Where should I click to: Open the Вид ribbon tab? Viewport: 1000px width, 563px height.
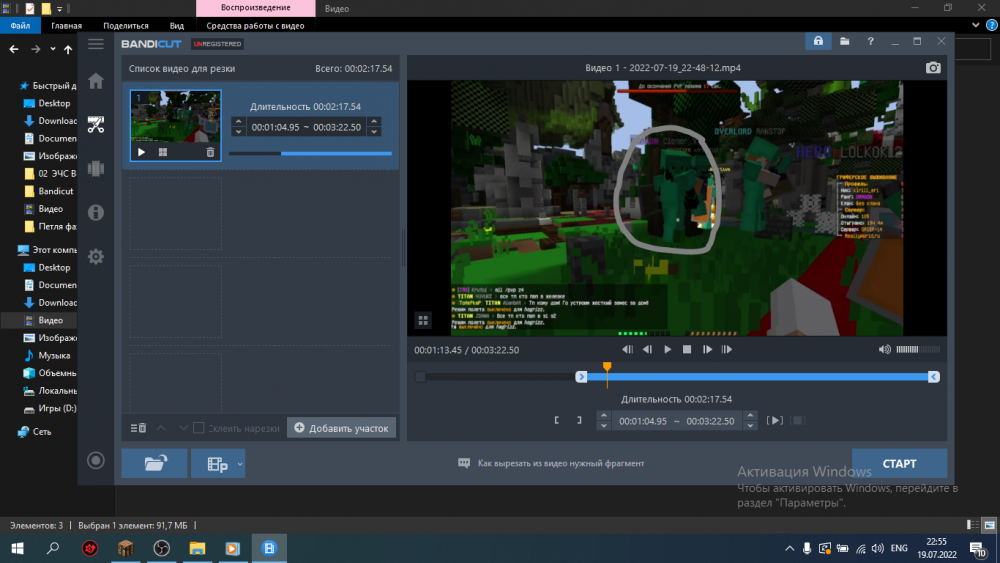pyautogui.click(x=177, y=26)
